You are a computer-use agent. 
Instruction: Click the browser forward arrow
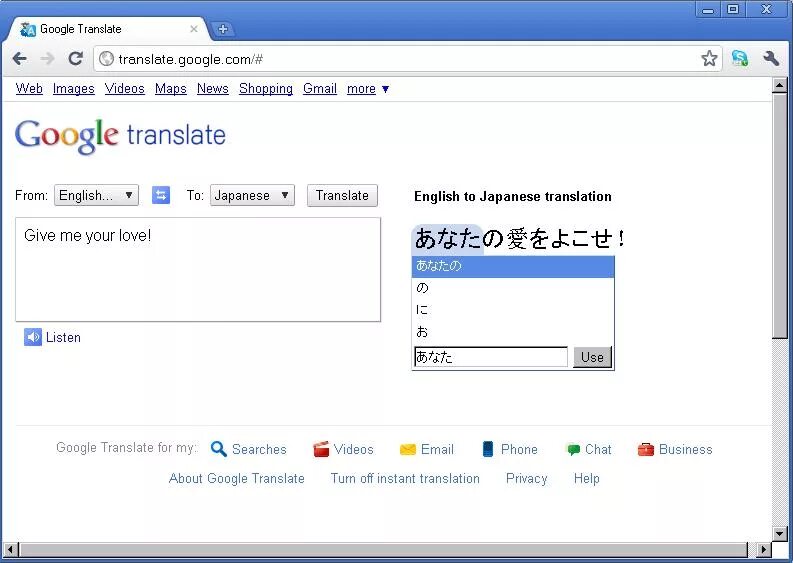48,59
